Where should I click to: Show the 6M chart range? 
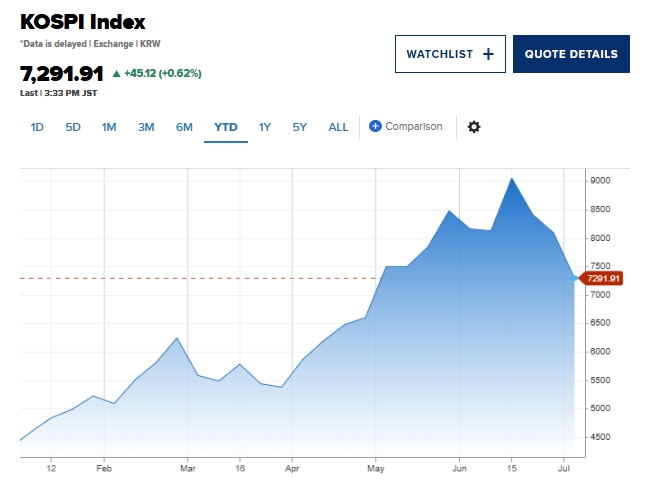(x=184, y=127)
